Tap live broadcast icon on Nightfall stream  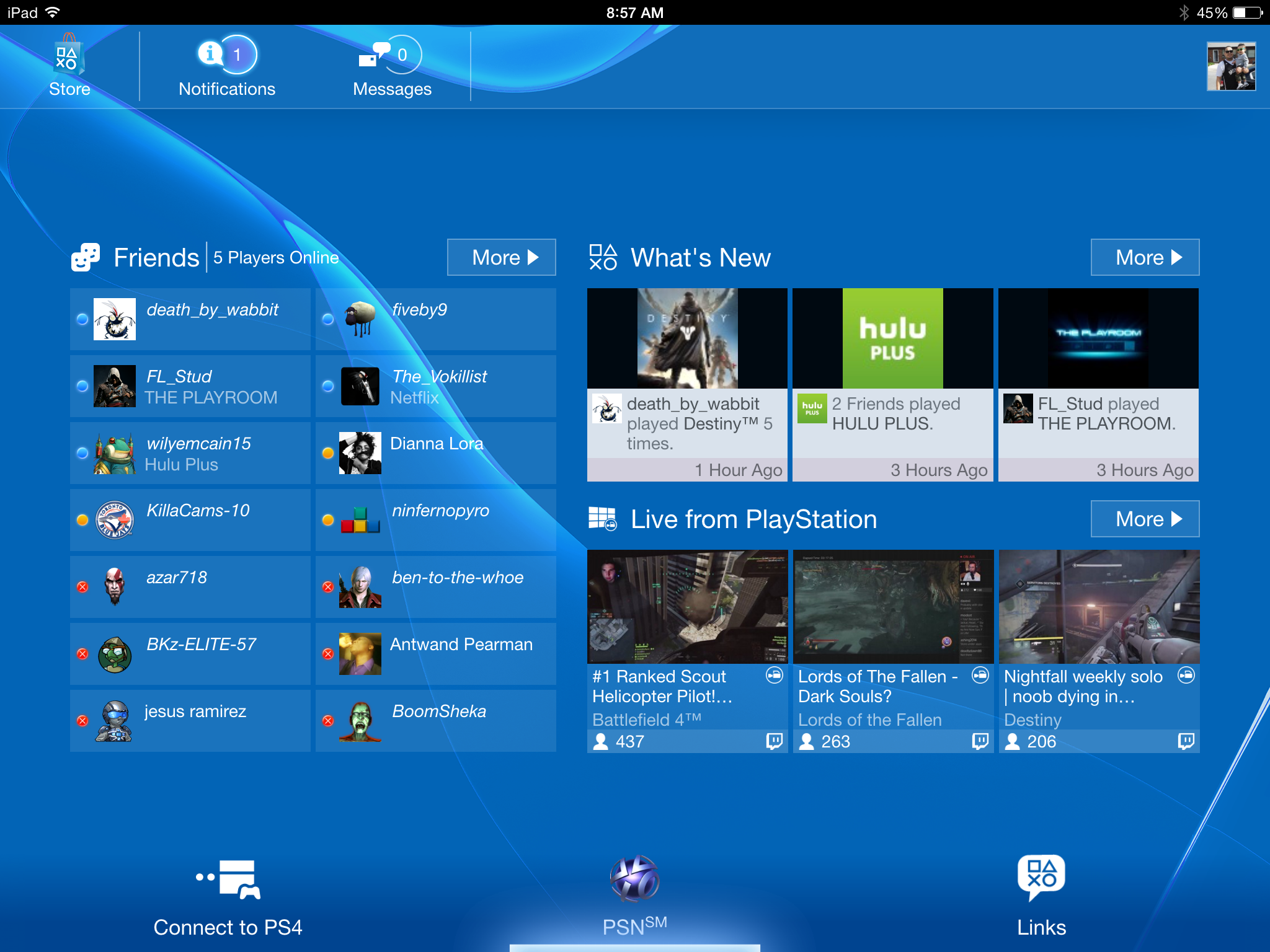1186,675
